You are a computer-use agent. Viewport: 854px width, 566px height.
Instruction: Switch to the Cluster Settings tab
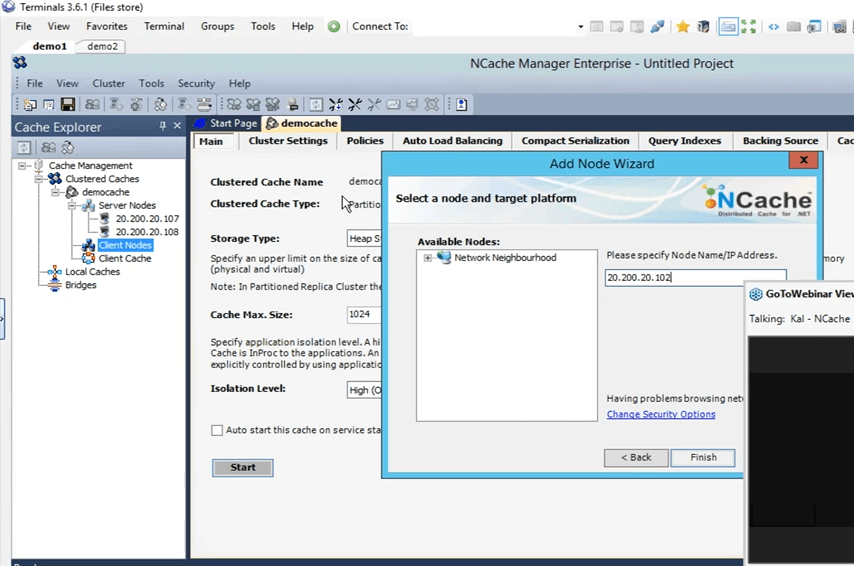click(288, 141)
